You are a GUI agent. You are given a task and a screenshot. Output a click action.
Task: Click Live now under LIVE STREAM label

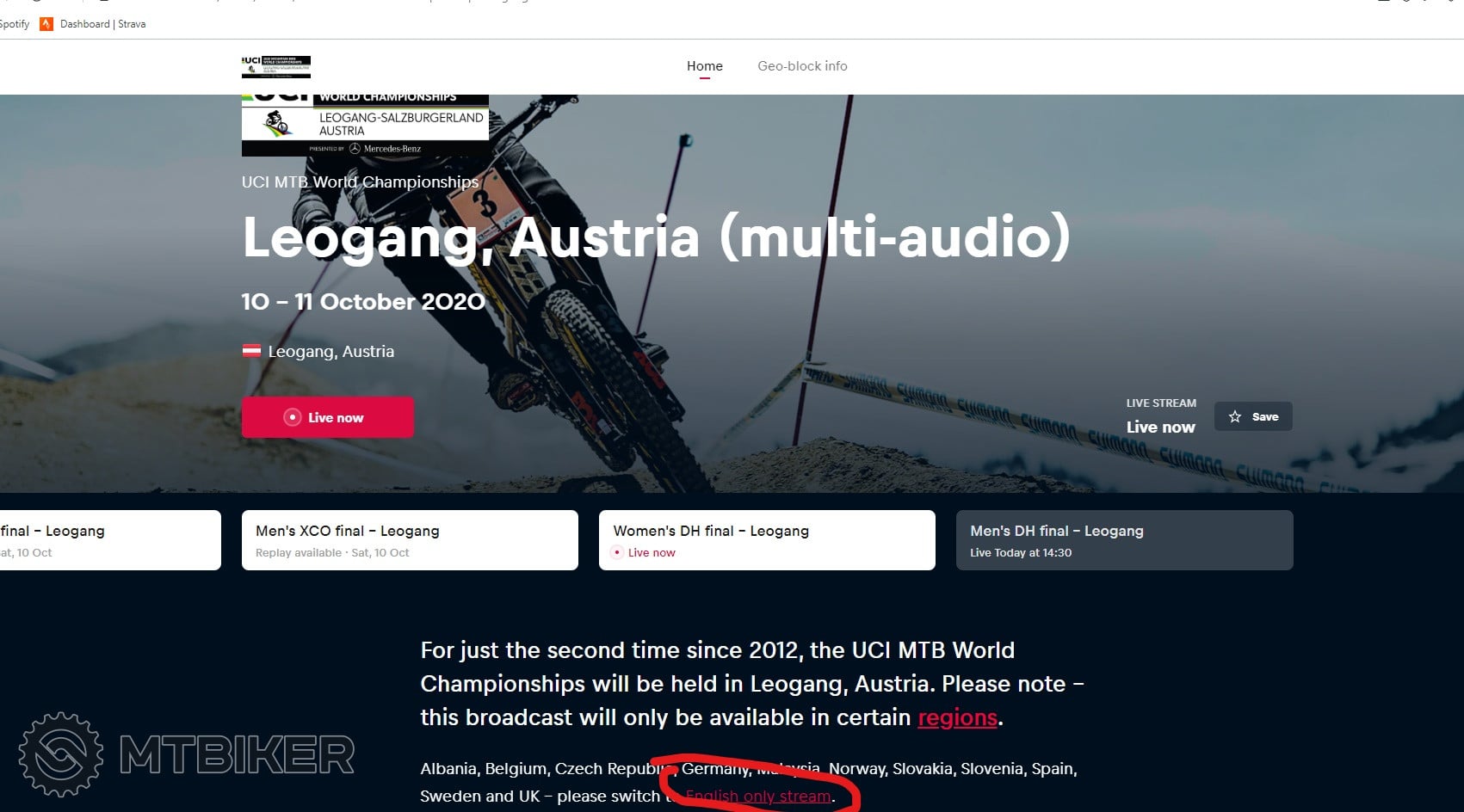tap(1160, 428)
